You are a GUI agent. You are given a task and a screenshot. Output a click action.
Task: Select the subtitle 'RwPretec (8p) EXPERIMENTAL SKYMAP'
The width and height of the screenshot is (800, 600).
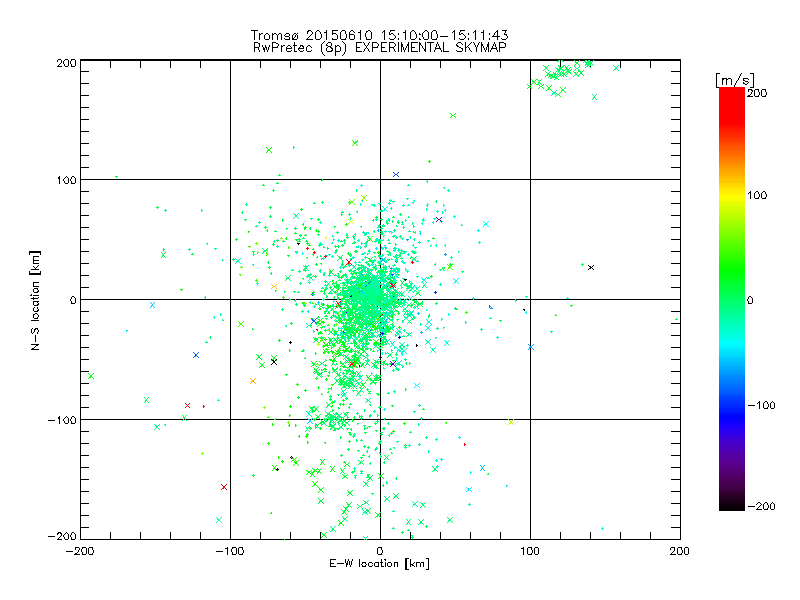coord(380,48)
